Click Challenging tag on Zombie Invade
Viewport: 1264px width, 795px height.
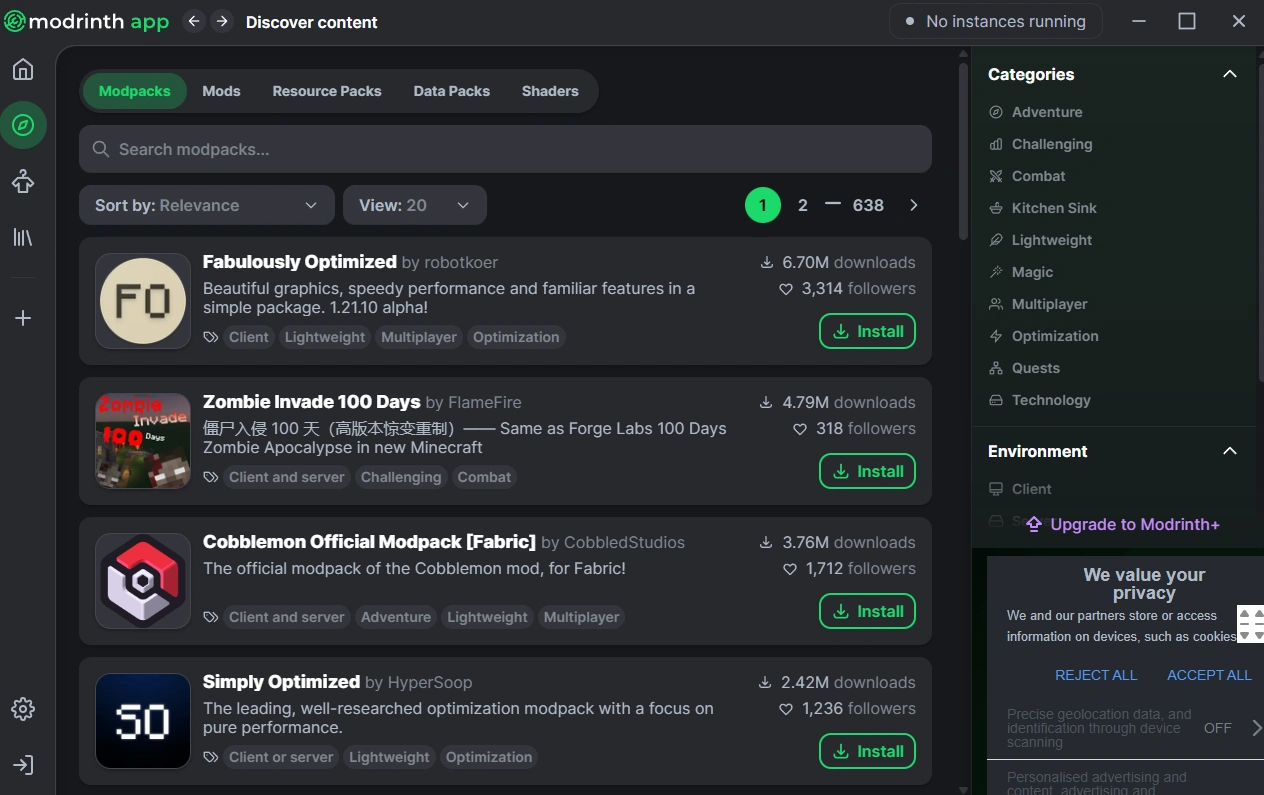click(401, 477)
